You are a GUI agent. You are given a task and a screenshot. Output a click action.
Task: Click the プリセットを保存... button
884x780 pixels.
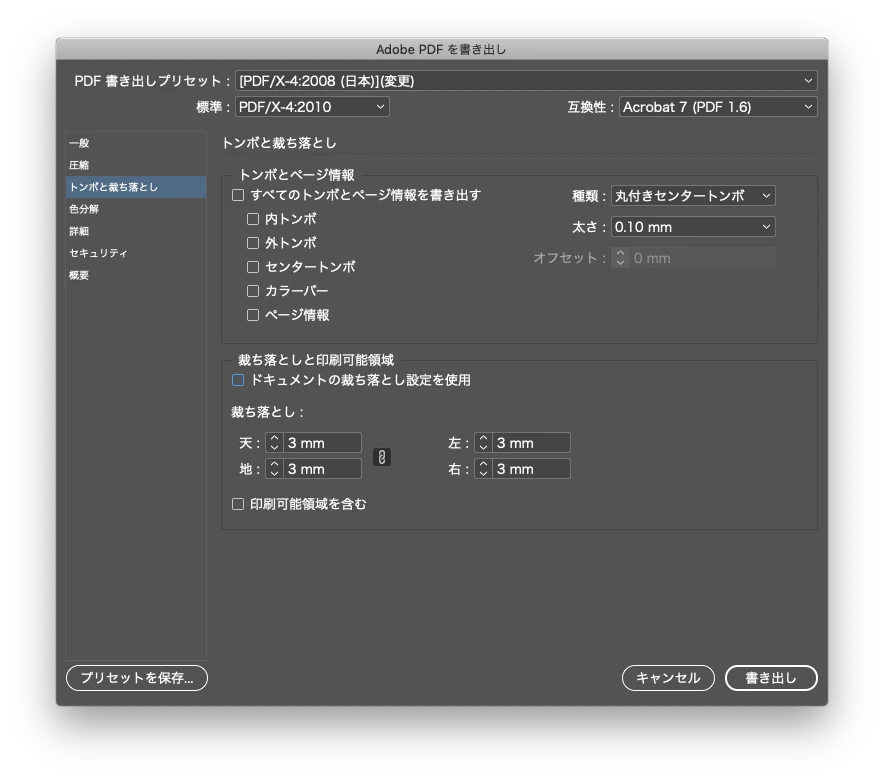(137, 678)
